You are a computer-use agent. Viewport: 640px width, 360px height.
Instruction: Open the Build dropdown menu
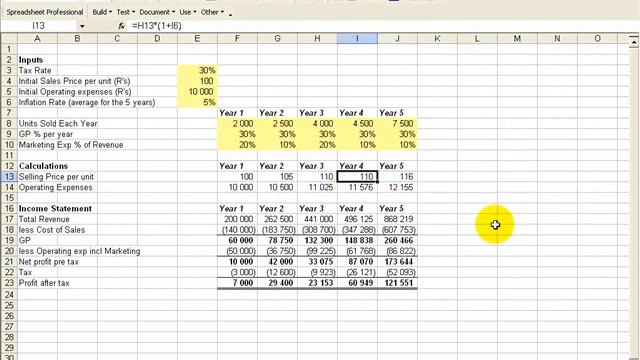click(x=102, y=12)
